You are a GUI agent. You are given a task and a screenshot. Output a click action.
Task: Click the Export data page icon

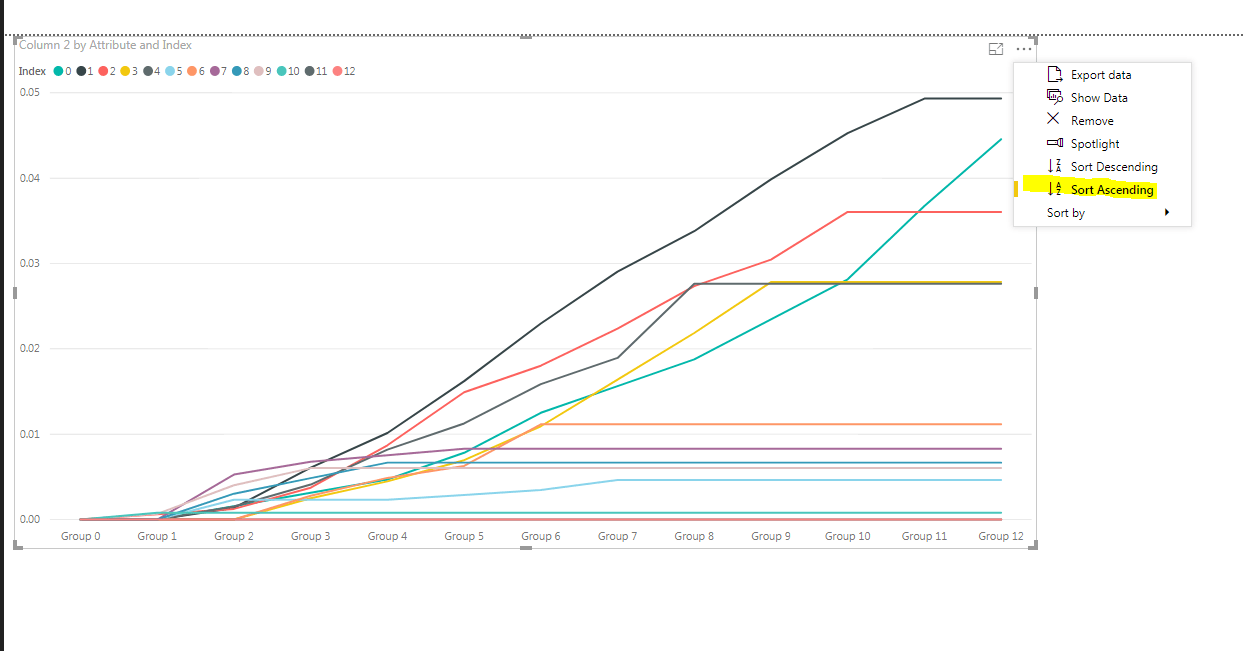point(1055,74)
